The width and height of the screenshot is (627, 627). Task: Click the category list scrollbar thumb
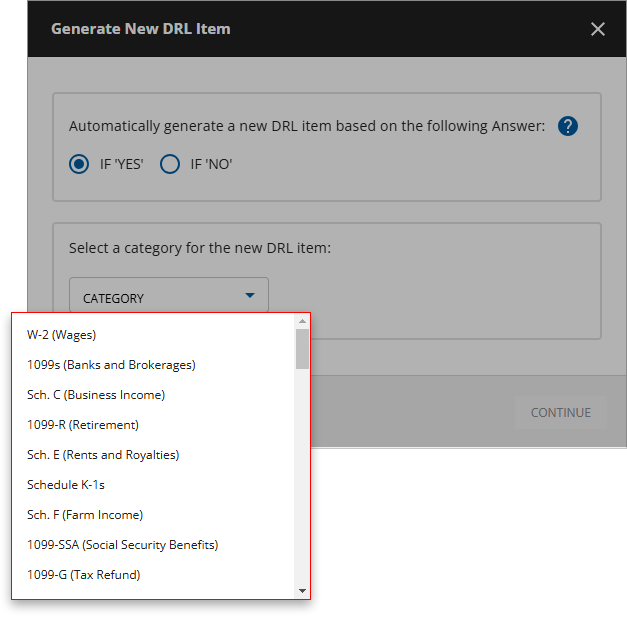click(x=302, y=350)
